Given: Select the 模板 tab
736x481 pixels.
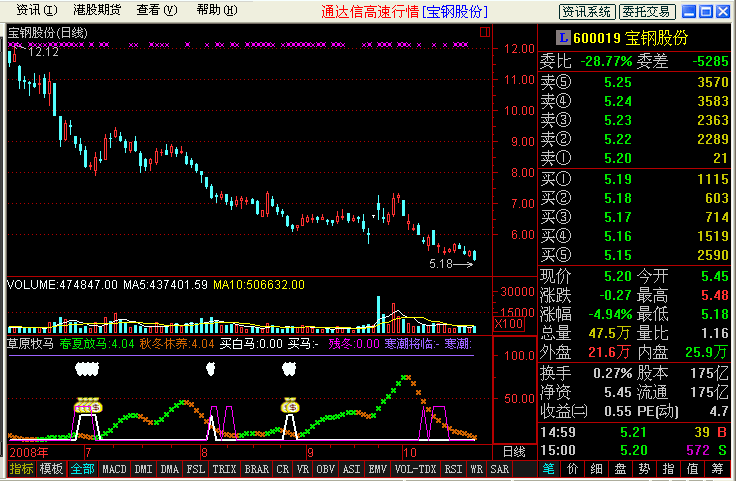Looking at the screenshot, I should click(x=51, y=469).
